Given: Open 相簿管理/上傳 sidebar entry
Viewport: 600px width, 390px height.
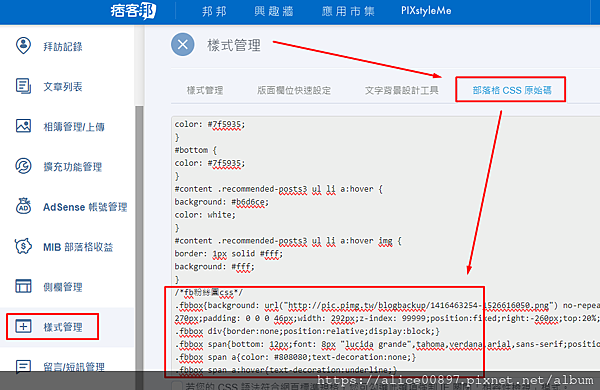Looking at the screenshot, I should [73, 127].
